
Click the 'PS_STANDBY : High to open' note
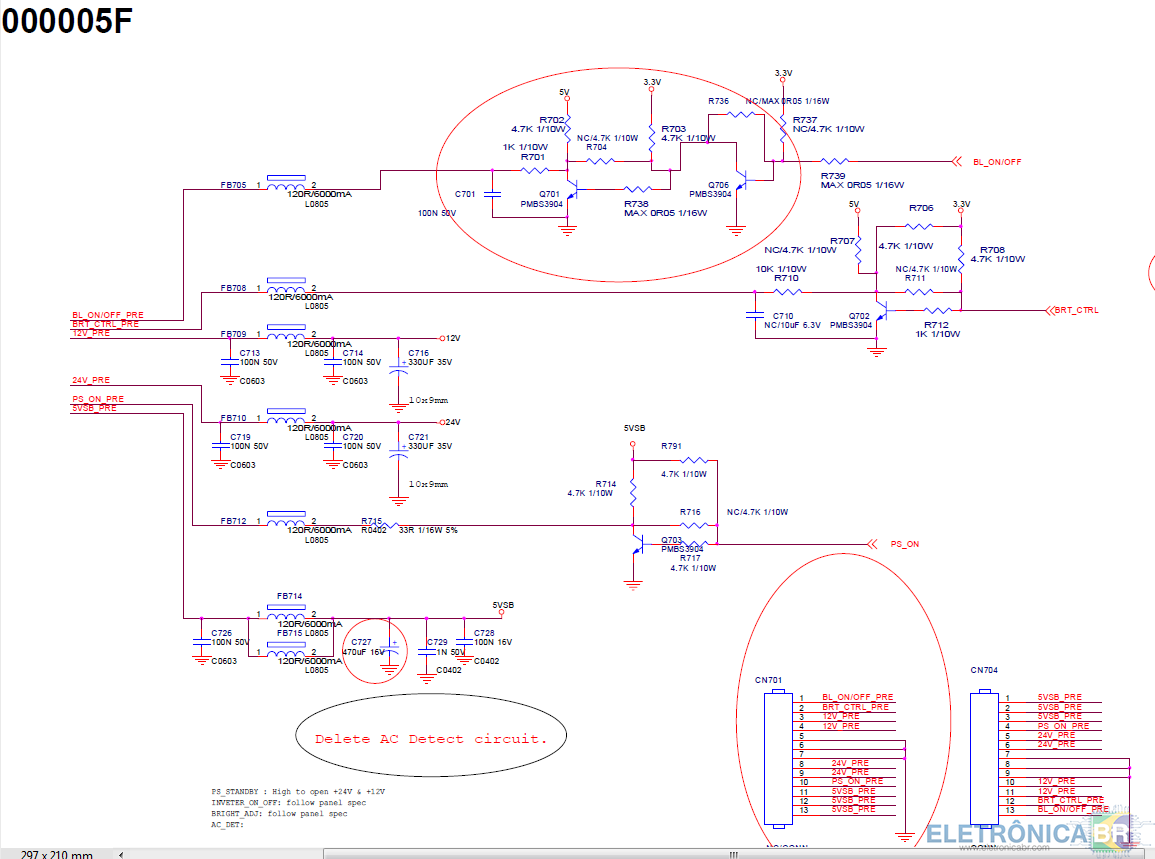[x=298, y=792]
